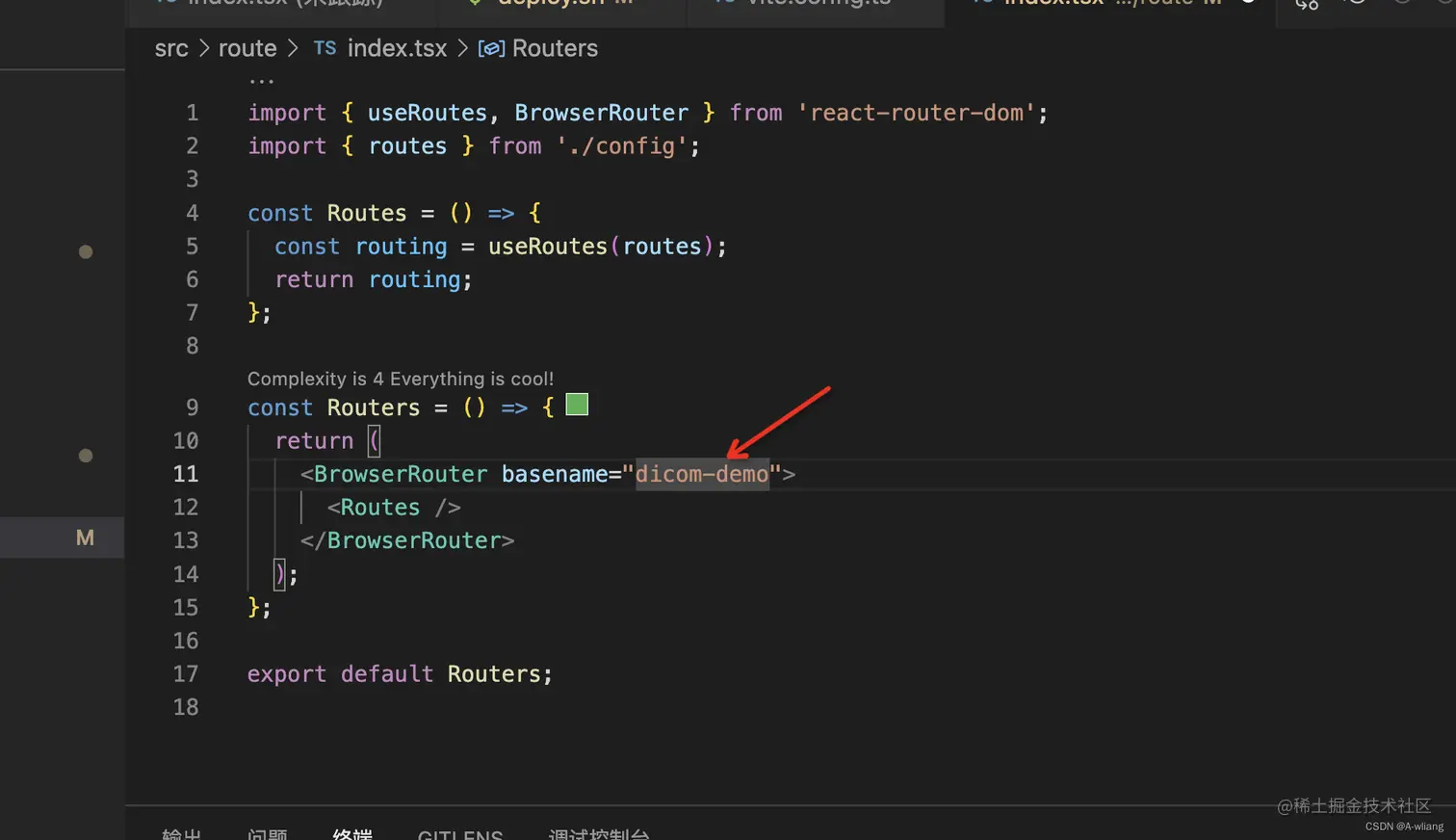Click the 'return' keyword on line 10
Image resolution: width=1456 pixels, height=840 pixels.
pos(314,440)
